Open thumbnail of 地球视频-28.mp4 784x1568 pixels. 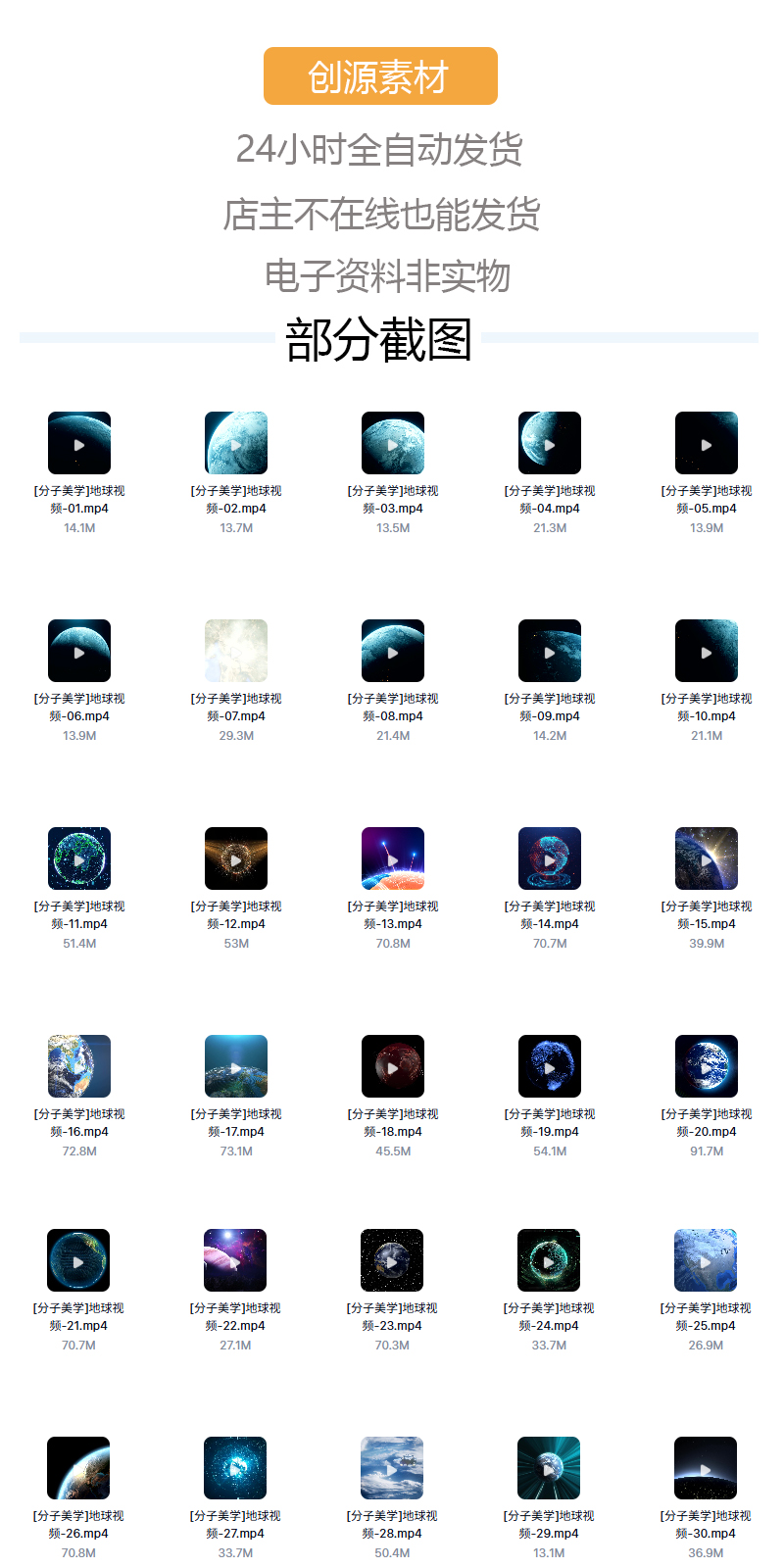pos(392,1468)
